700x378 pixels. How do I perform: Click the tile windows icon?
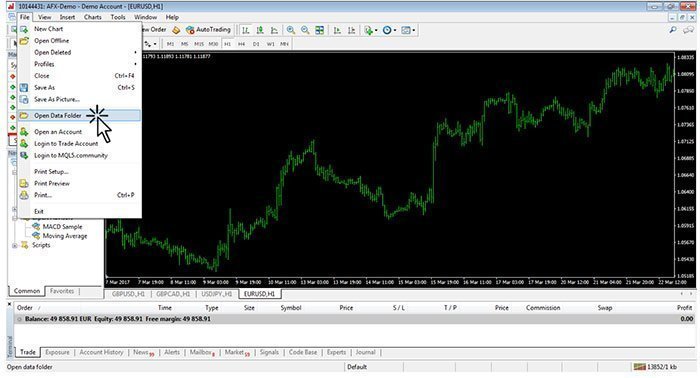point(320,30)
